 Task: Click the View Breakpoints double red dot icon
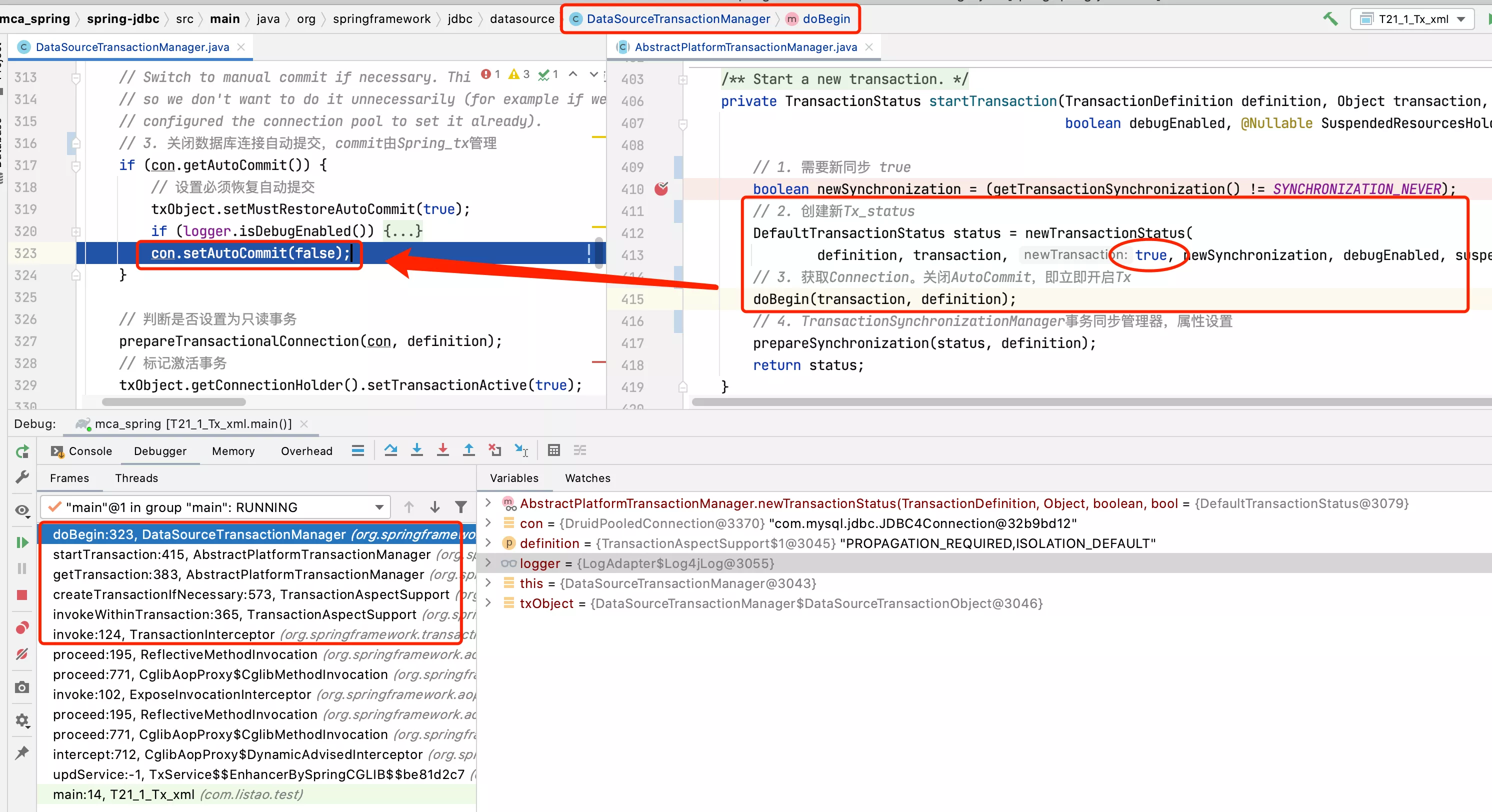(x=22, y=628)
